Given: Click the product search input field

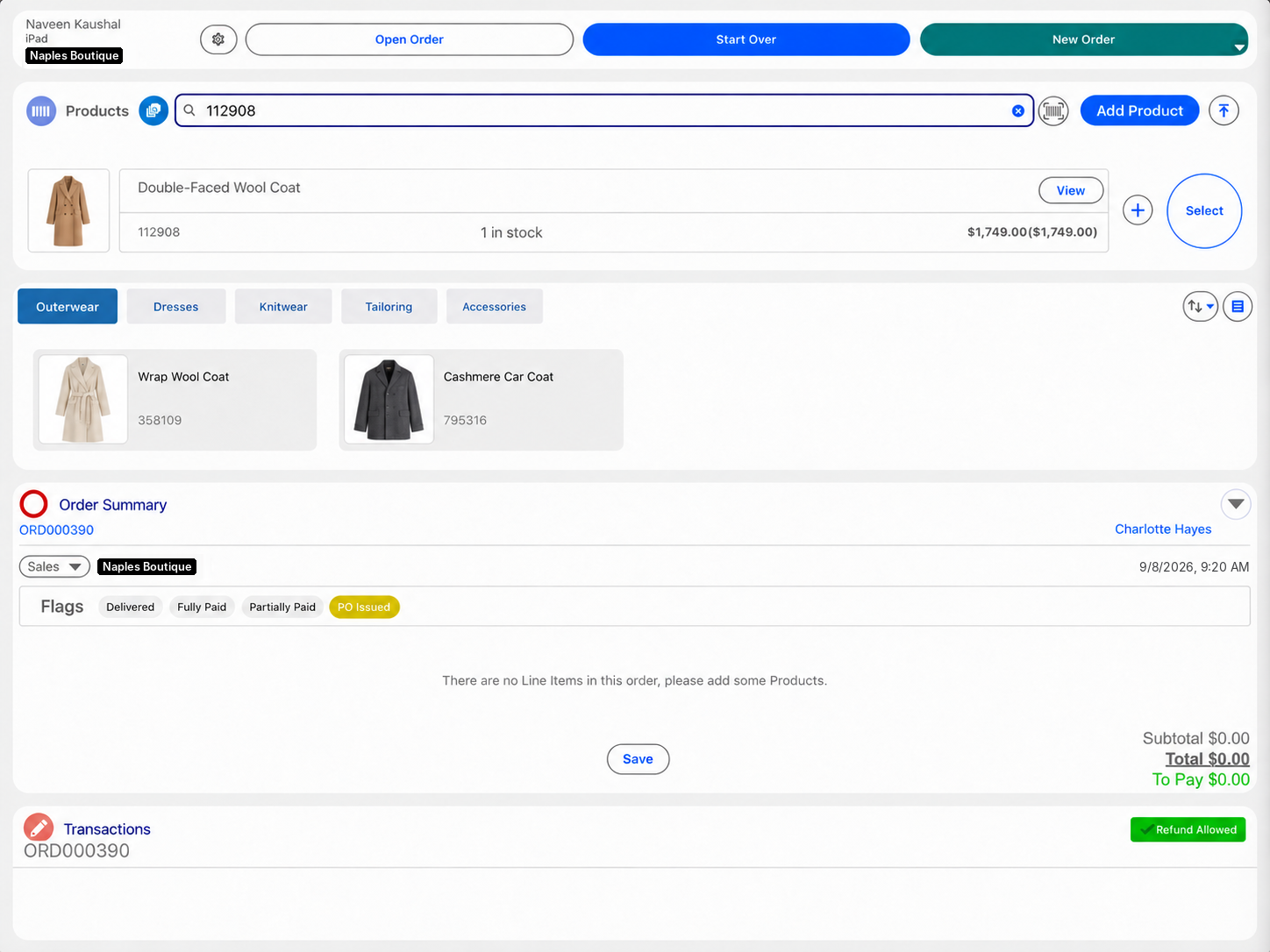Looking at the screenshot, I should coord(604,110).
